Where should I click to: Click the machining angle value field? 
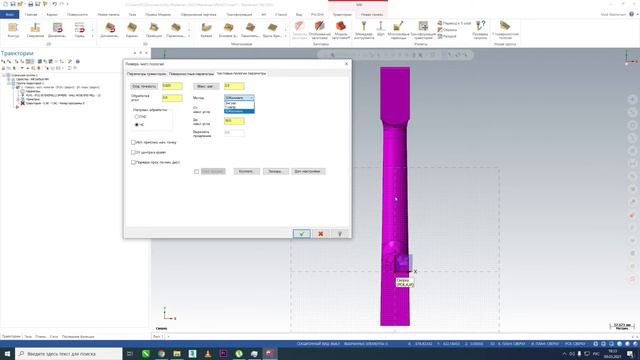(172, 98)
